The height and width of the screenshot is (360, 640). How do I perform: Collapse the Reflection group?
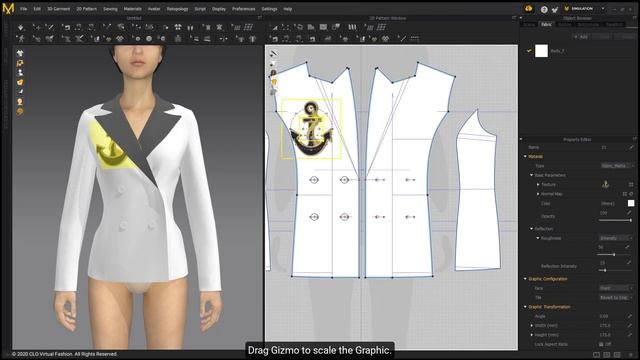531,229
